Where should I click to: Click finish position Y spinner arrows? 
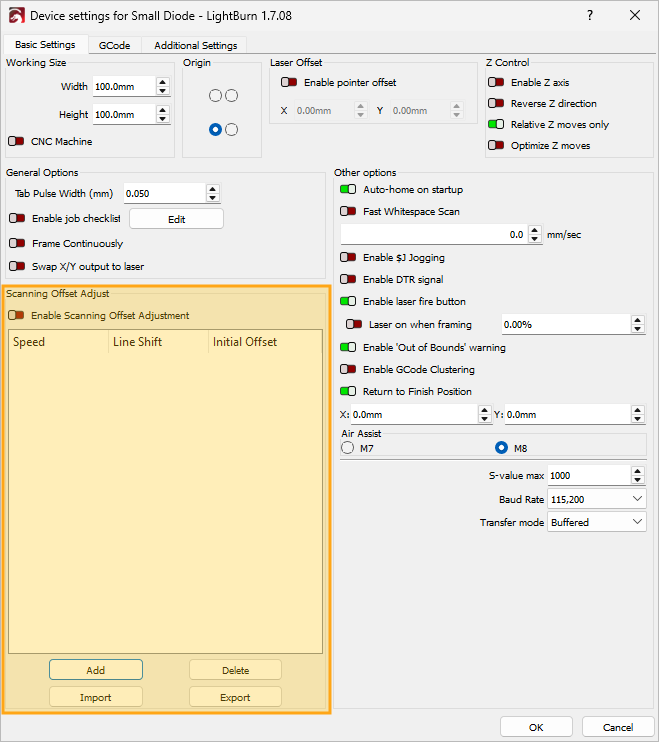(x=638, y=415)
